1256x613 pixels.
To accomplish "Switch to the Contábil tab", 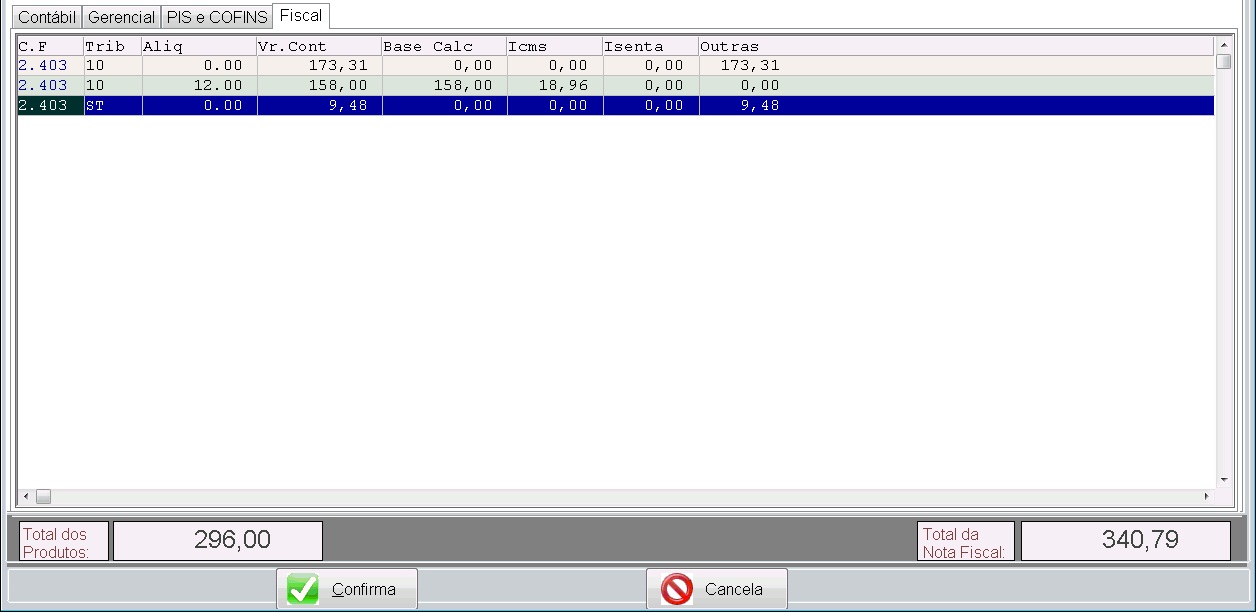I will point(47,17).
